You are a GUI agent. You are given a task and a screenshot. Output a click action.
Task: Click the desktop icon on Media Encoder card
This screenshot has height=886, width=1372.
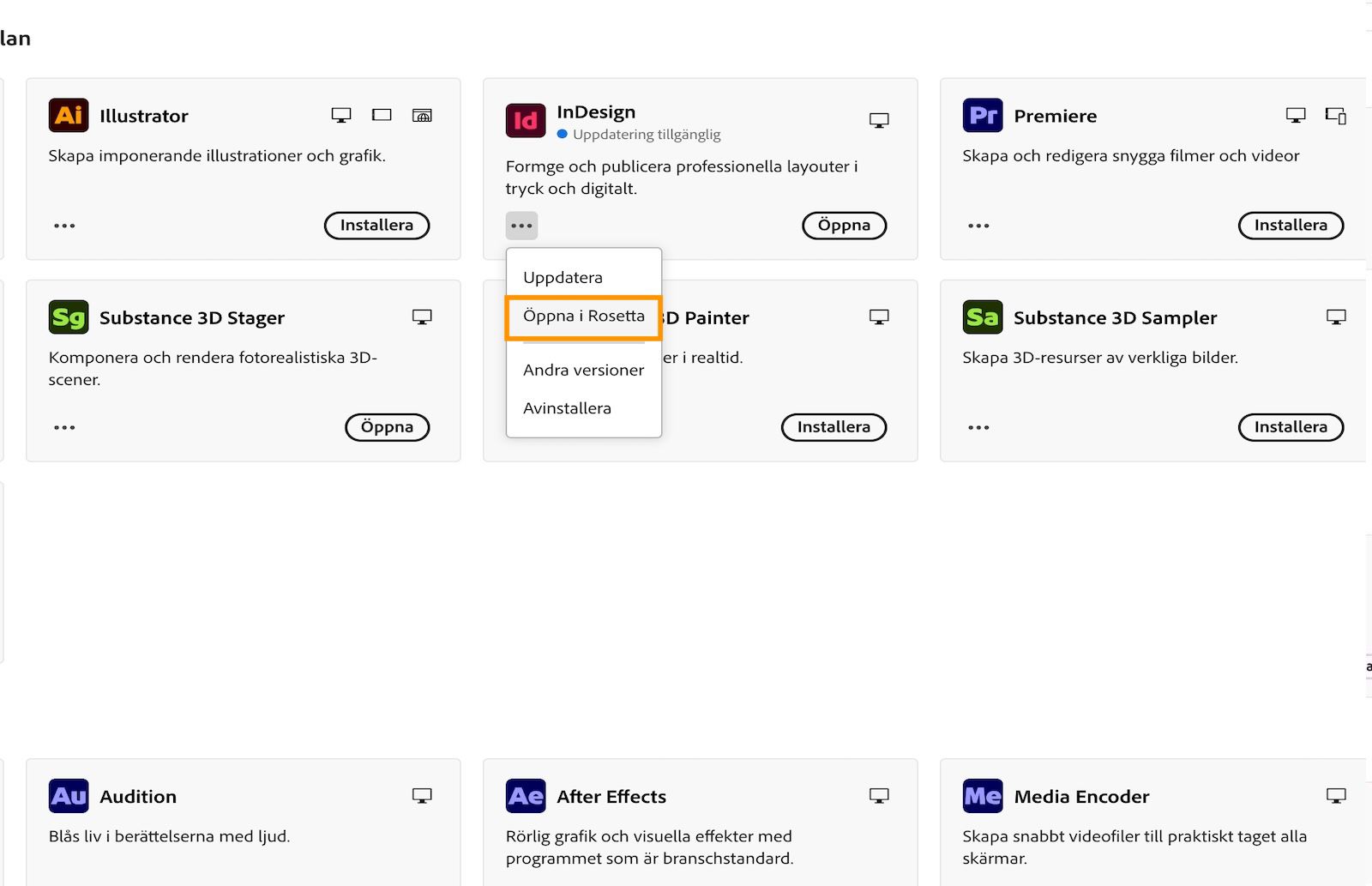pos(1336,796)
